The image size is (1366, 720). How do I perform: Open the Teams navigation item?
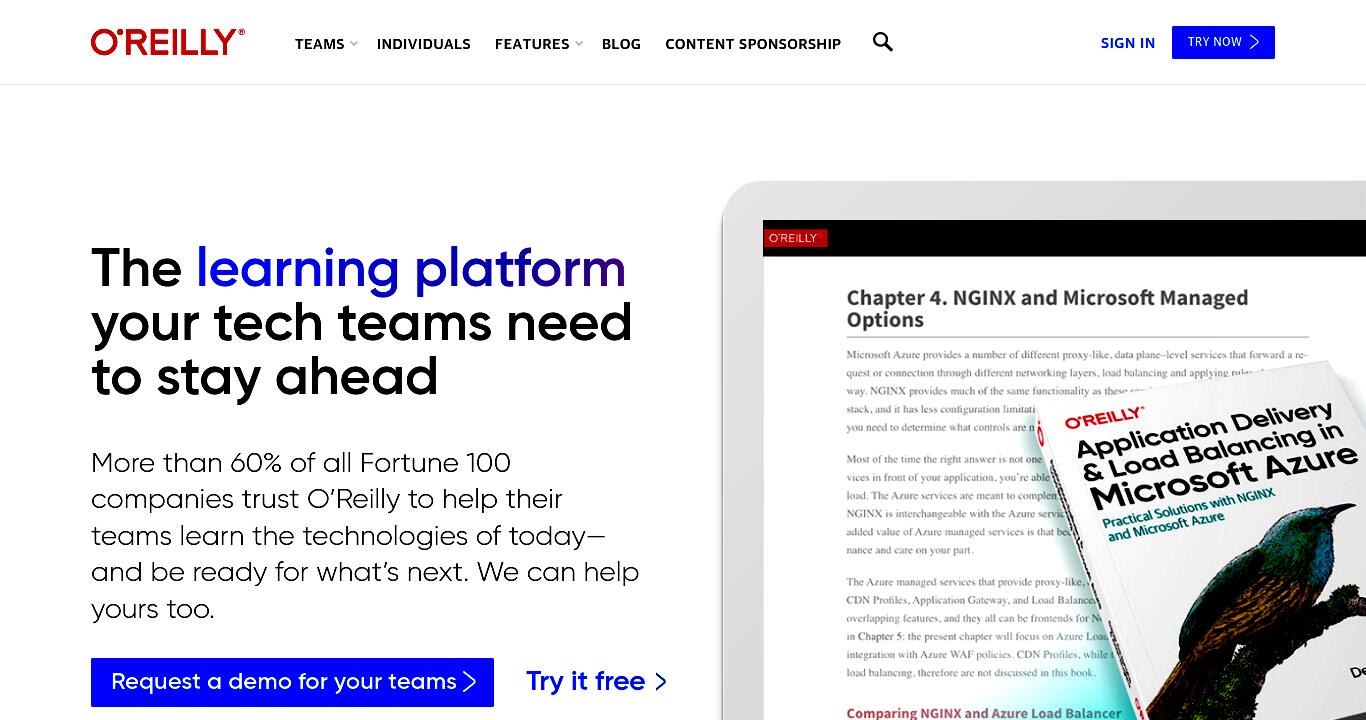point(319,44)
